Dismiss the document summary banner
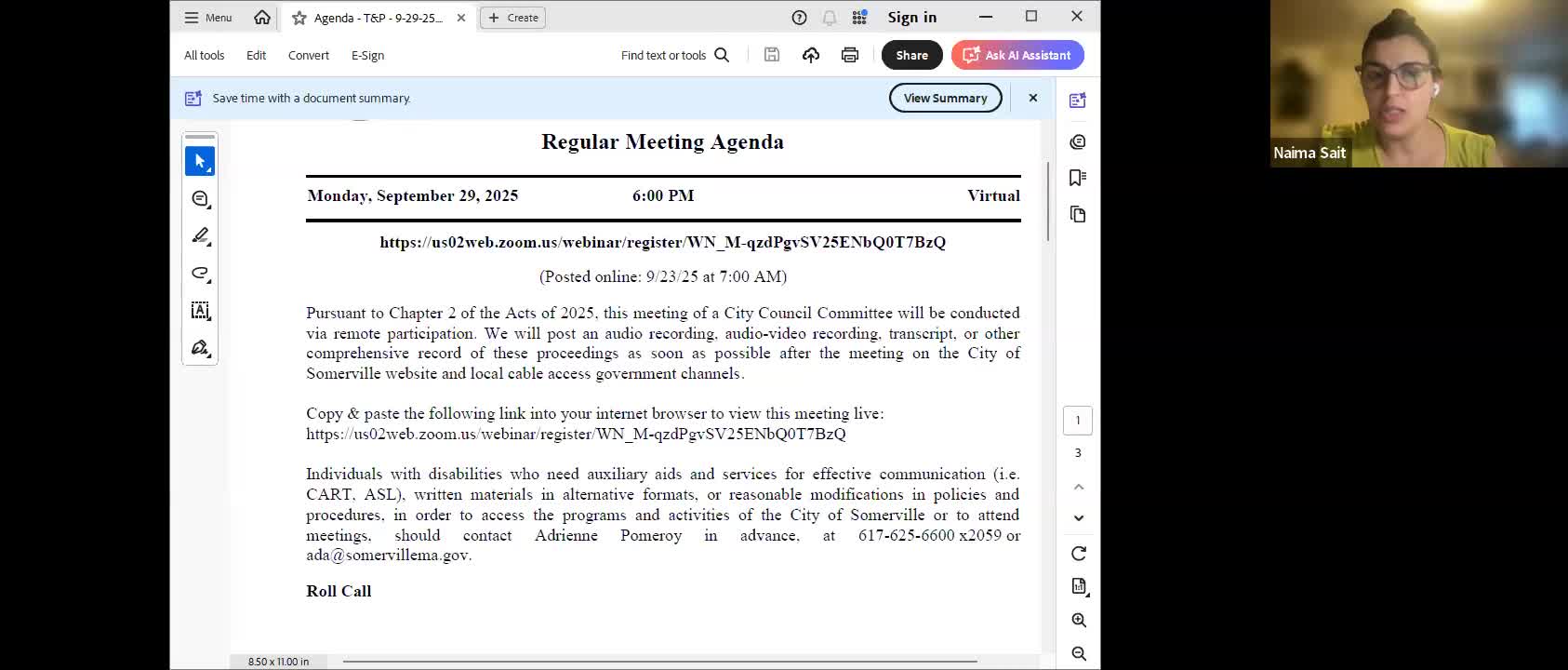This screenshot has width=1568, height=670. pos(1032,98)
